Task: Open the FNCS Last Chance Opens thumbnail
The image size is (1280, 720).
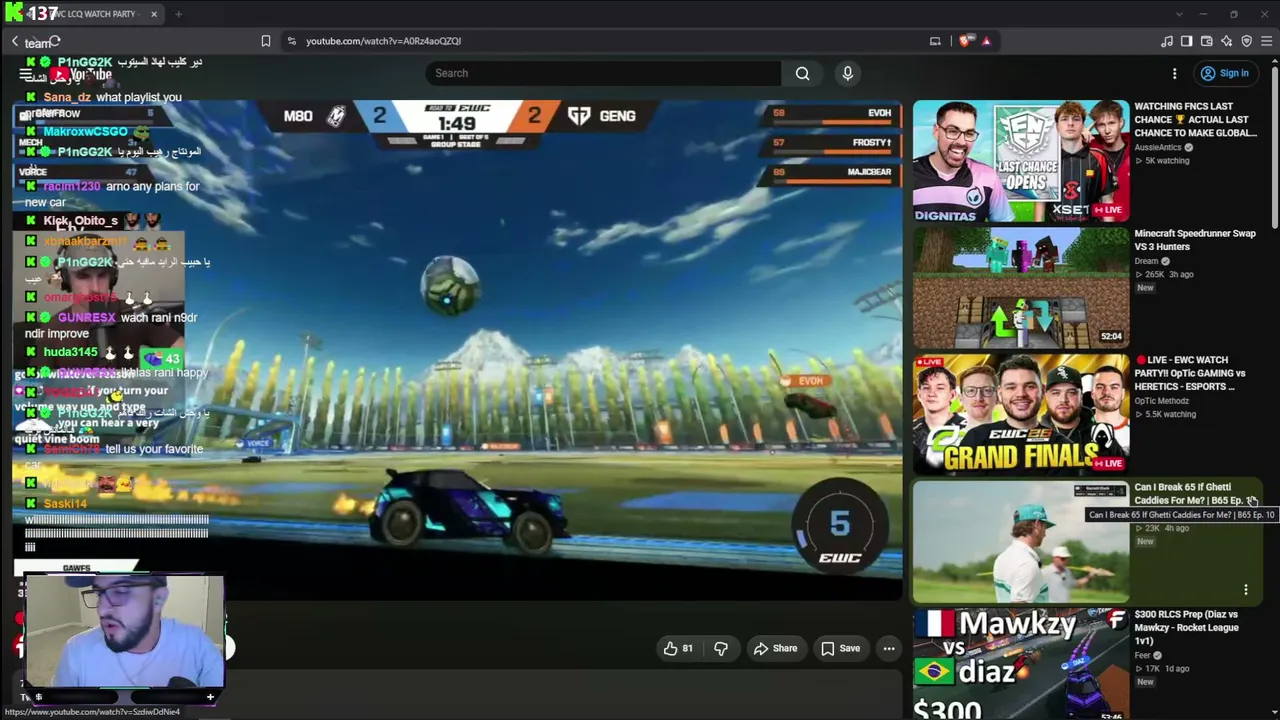Action: point(1021,160)
